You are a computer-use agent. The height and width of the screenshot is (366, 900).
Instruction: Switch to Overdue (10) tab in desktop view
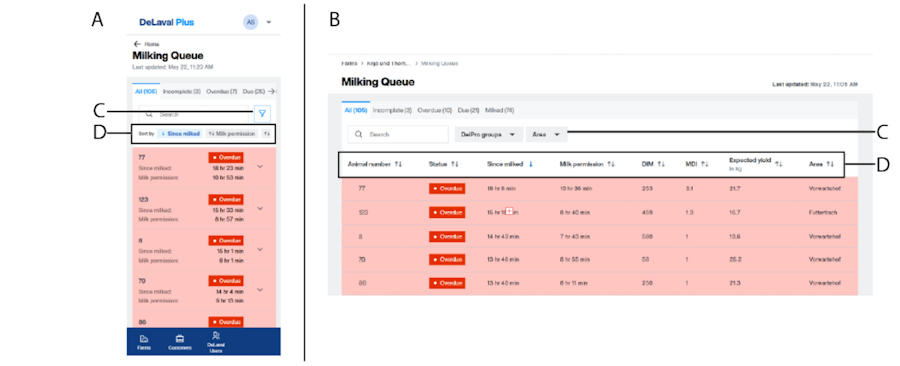tap(435, 110)
